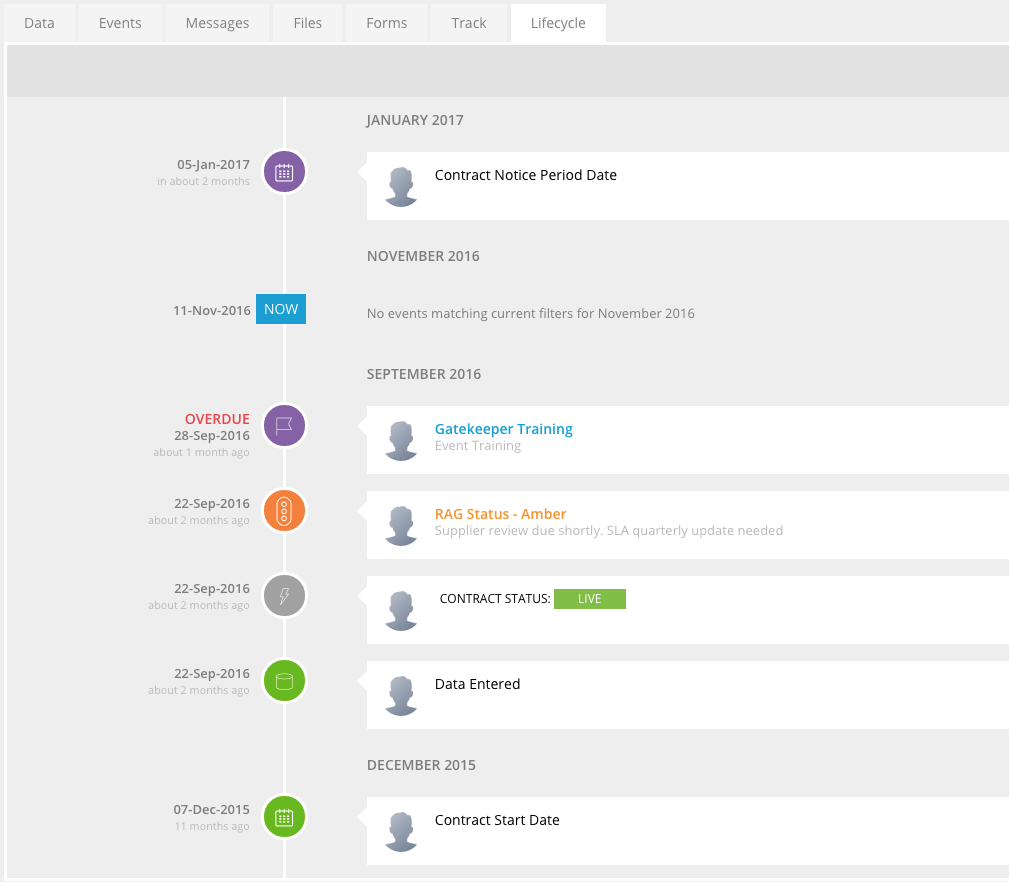Viewport: 1009px width, 882px height.
Task: Click the user avatar beside Data Entered
Action: (x=401, y=695)
